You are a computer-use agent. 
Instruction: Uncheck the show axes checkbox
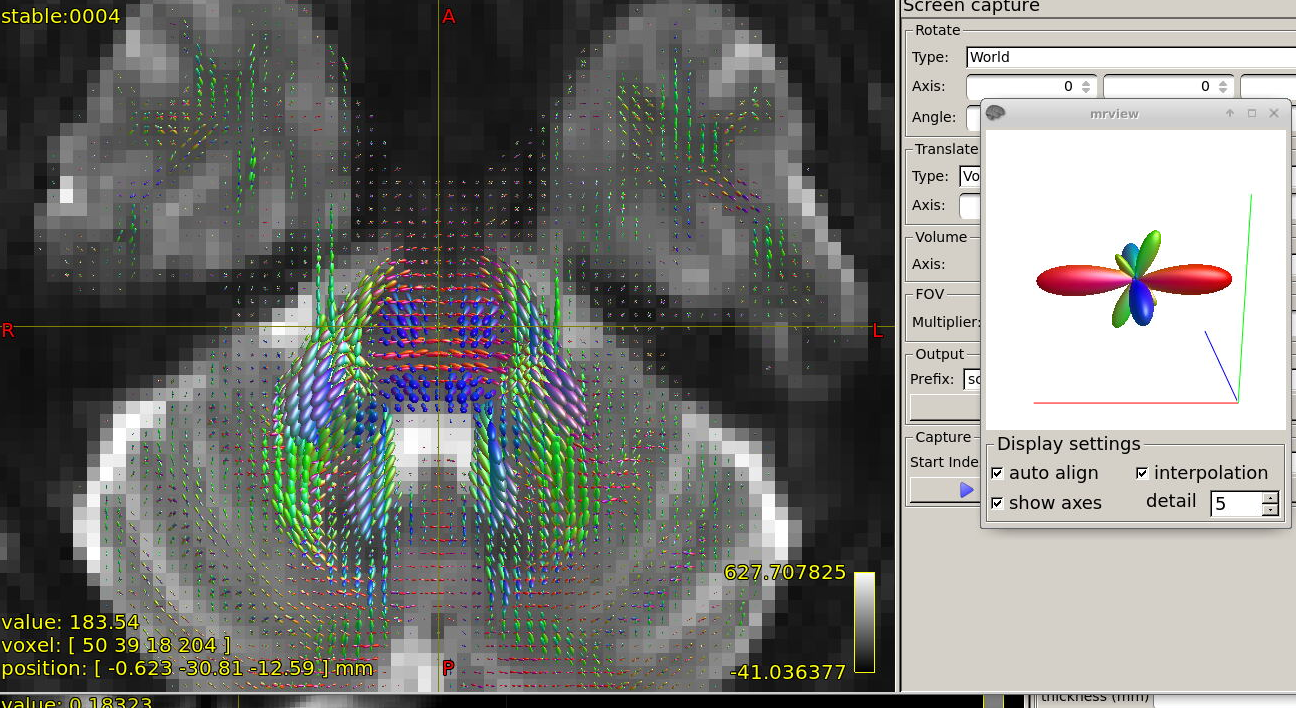click(997, 503)
